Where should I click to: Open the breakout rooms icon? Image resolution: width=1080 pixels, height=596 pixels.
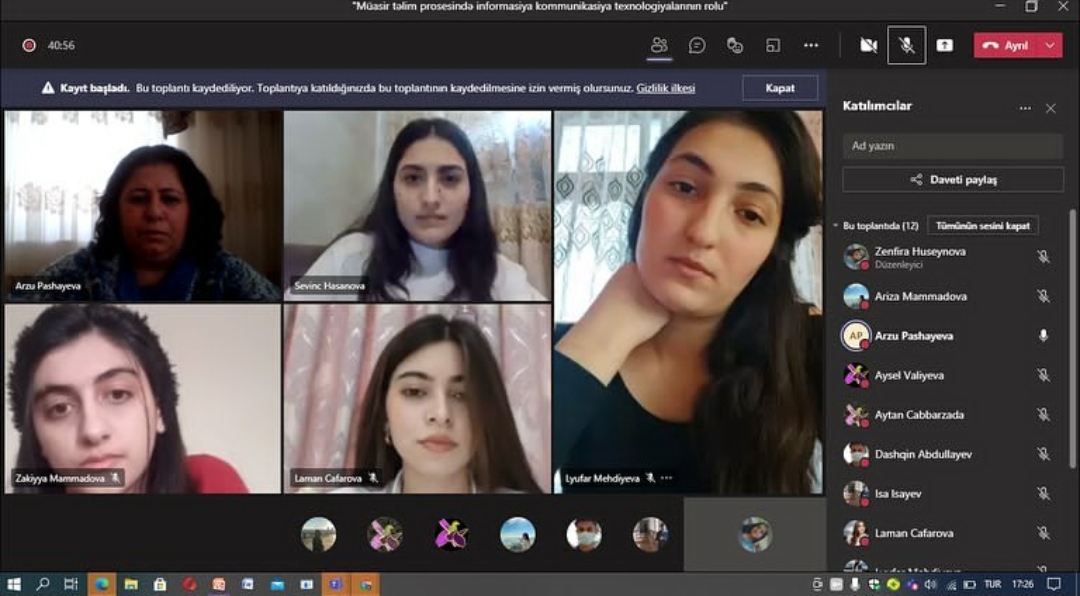[773, 45]
